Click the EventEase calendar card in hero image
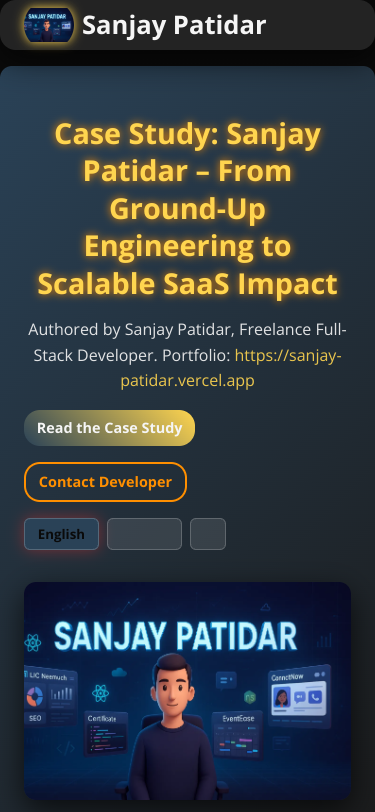375x812 pixels. (238, 735)
